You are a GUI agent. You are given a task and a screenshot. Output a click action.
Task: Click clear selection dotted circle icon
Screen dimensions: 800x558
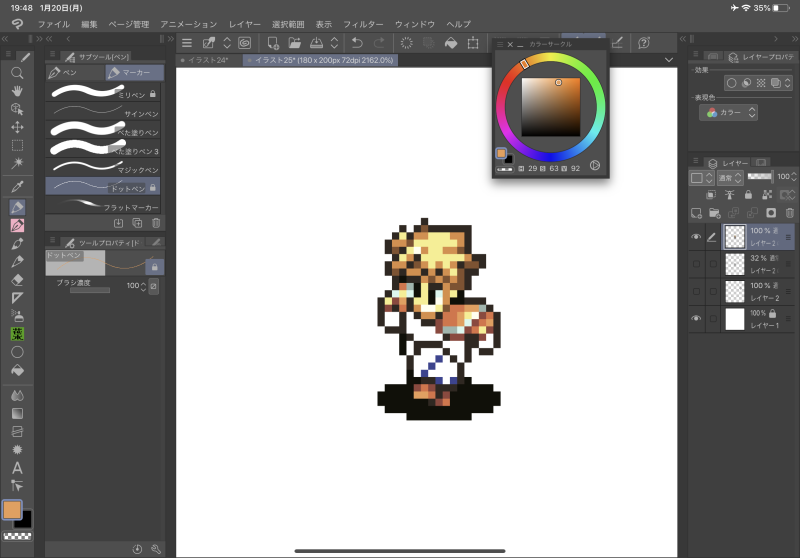tap(407, 43)
